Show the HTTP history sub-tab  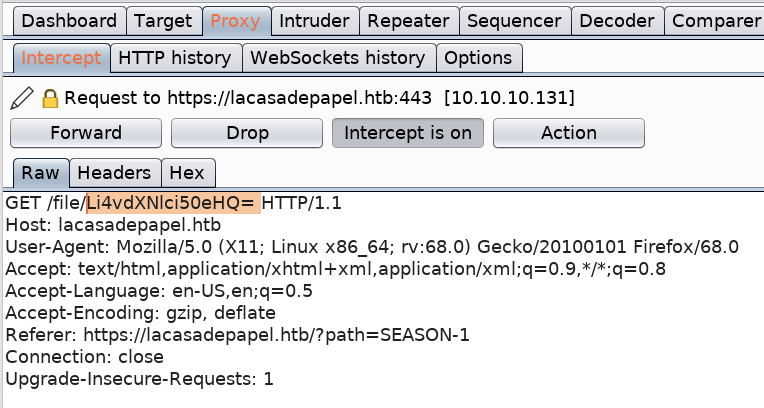pyautogui.click(x=174, y=58)
